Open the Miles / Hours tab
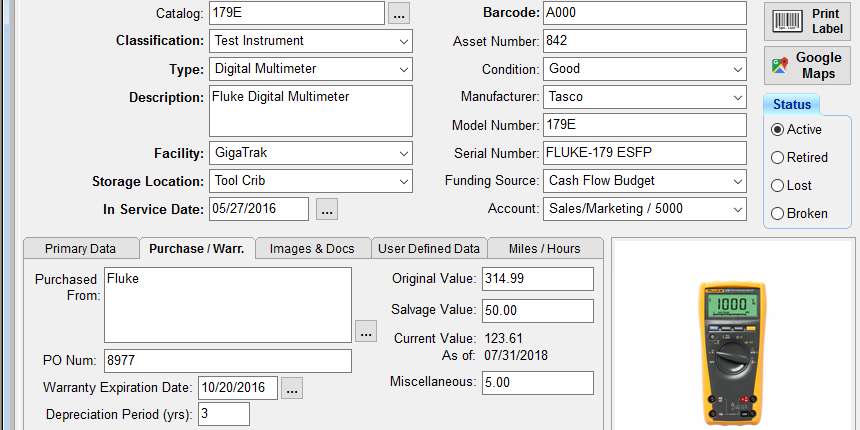 pyautogui.click(x=545, y=248)
